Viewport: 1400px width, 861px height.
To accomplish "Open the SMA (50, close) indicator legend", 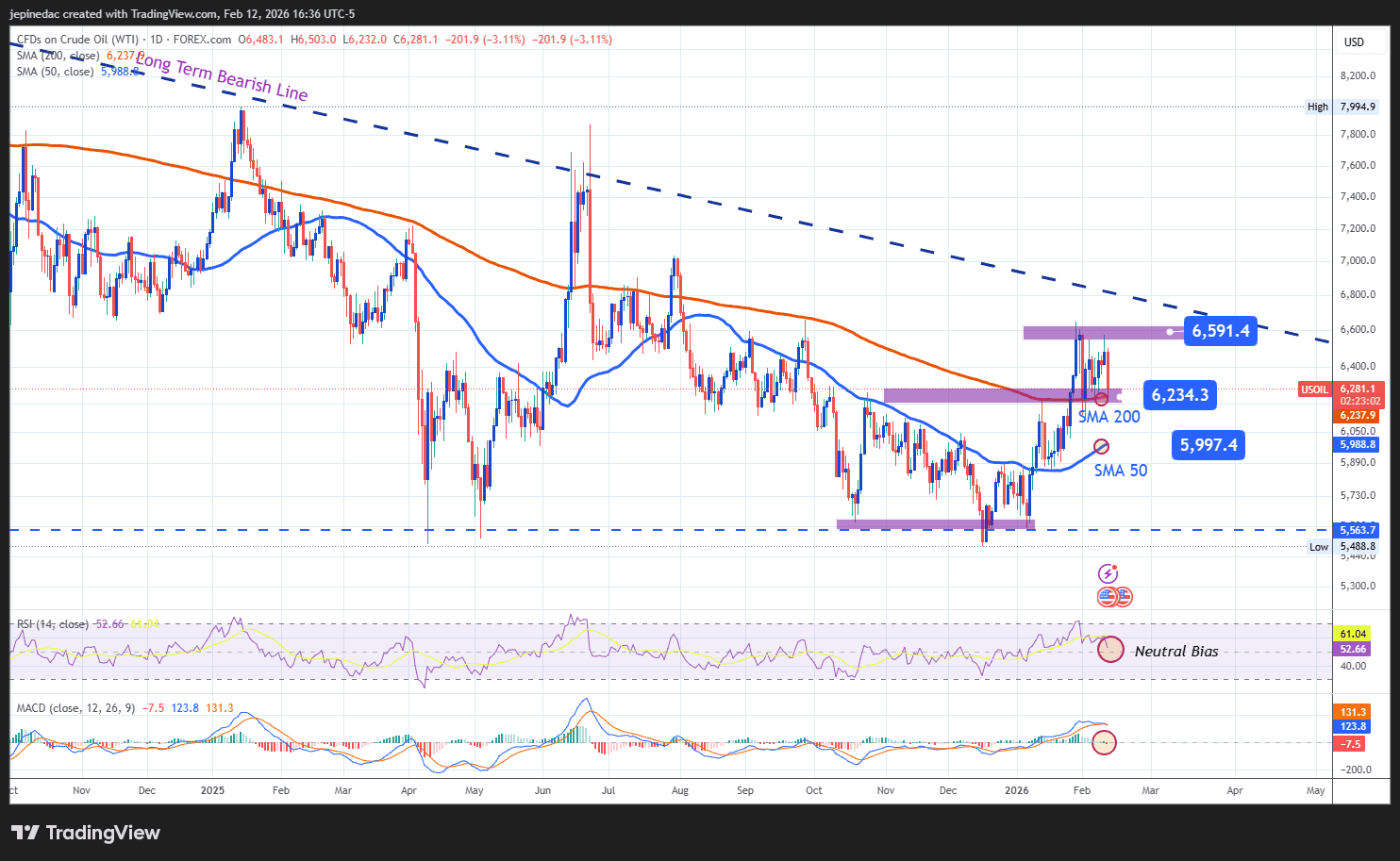I will click(54, 72).
